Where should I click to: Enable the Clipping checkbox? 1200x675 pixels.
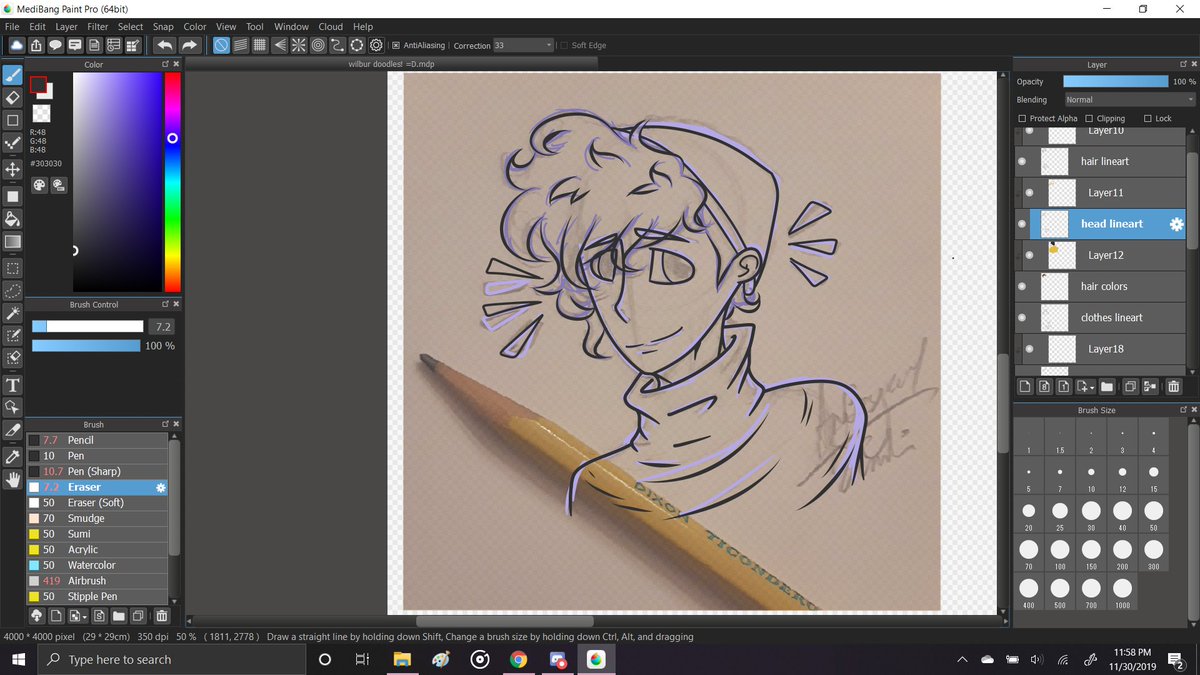(1089, 118)
